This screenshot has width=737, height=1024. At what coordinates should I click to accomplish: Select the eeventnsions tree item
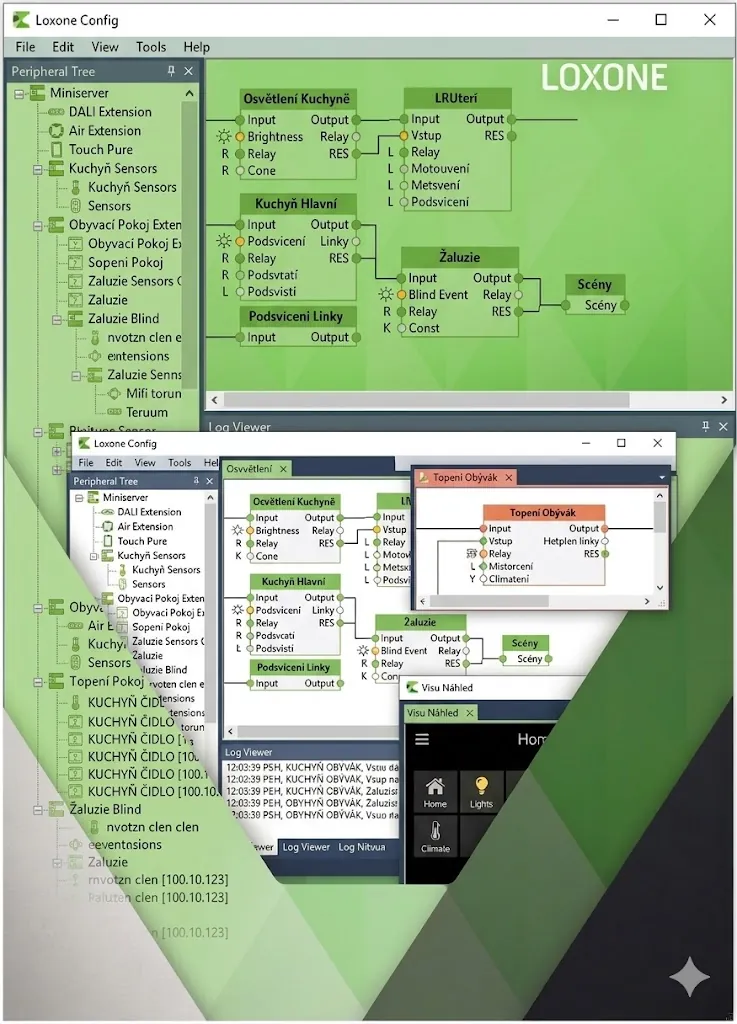125,844
